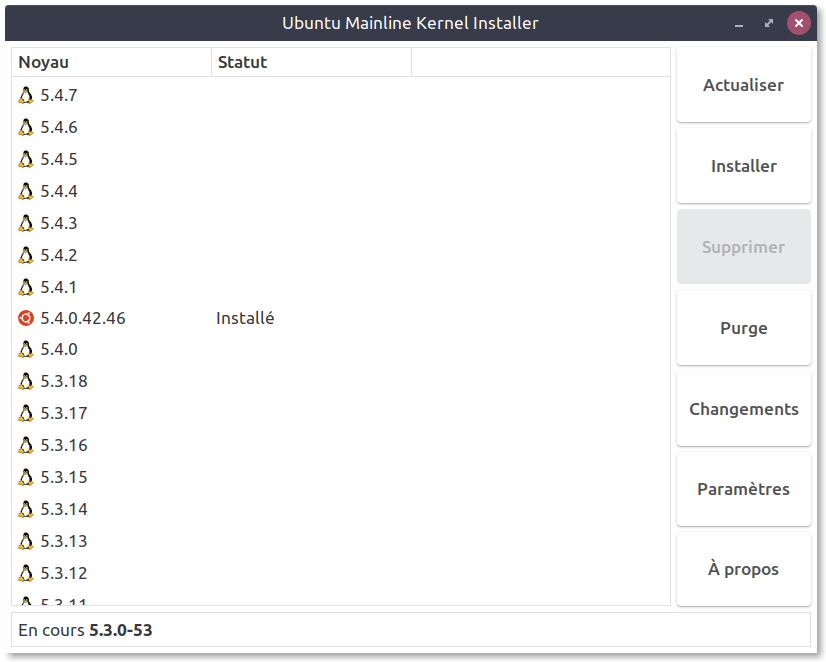
Task: Click the penguin icon next to kernel 5.4.5
Action: point(26,160)
